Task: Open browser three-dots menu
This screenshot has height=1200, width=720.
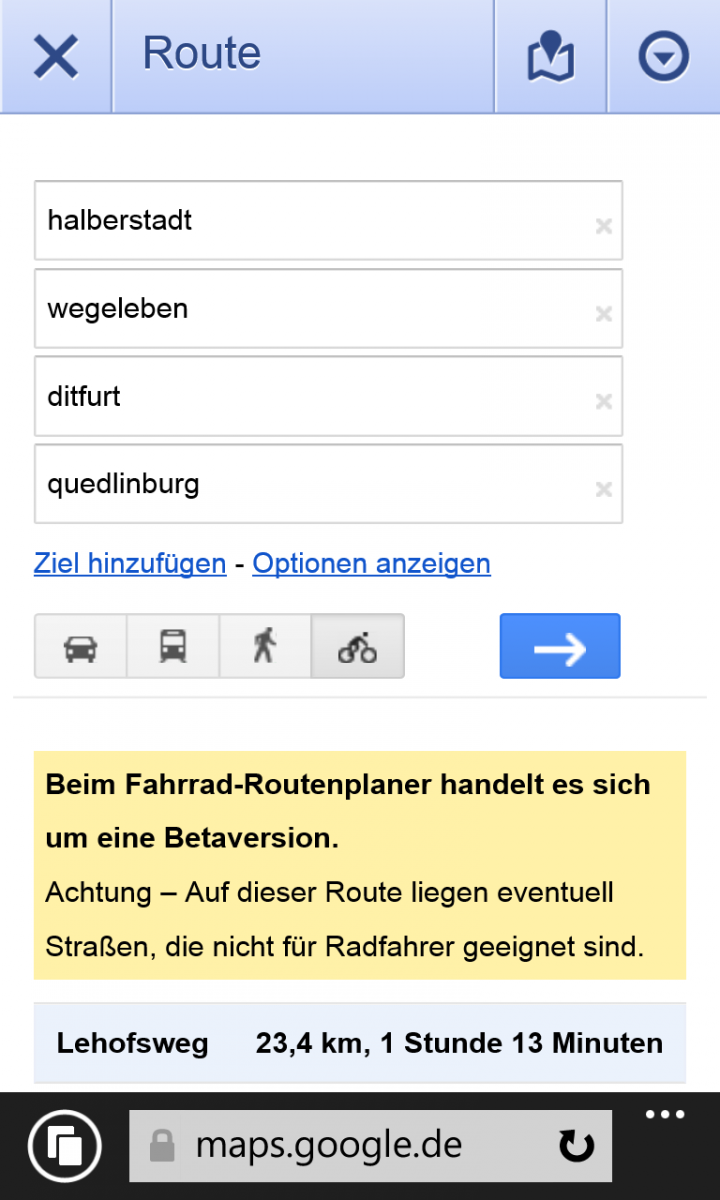Action: pyautogui.click(x=665, y=1115)
